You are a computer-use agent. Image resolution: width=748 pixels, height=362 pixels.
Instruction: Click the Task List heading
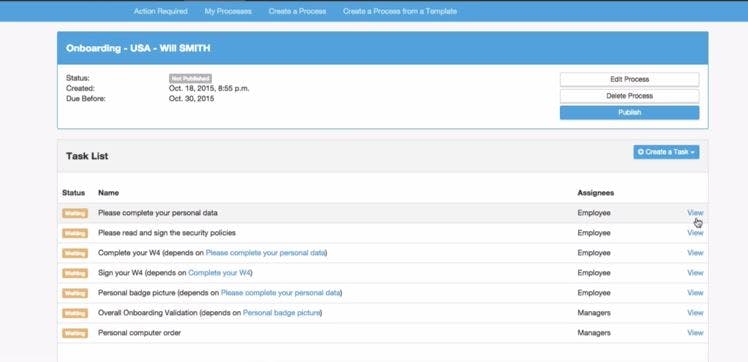tap(87, 156)
